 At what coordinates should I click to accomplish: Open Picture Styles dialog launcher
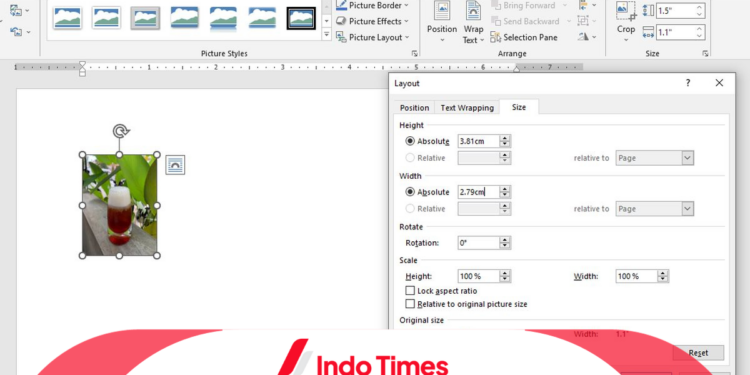[x=414, y=54]
